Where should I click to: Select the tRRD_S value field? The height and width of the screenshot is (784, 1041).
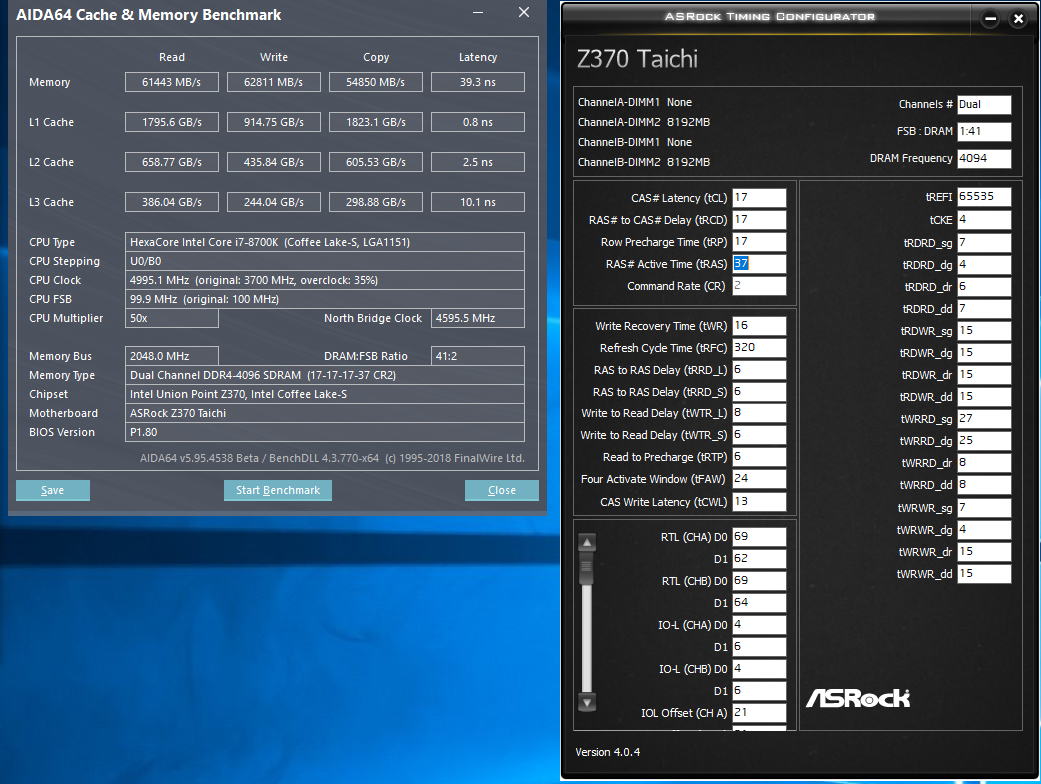tap(759, 392)
